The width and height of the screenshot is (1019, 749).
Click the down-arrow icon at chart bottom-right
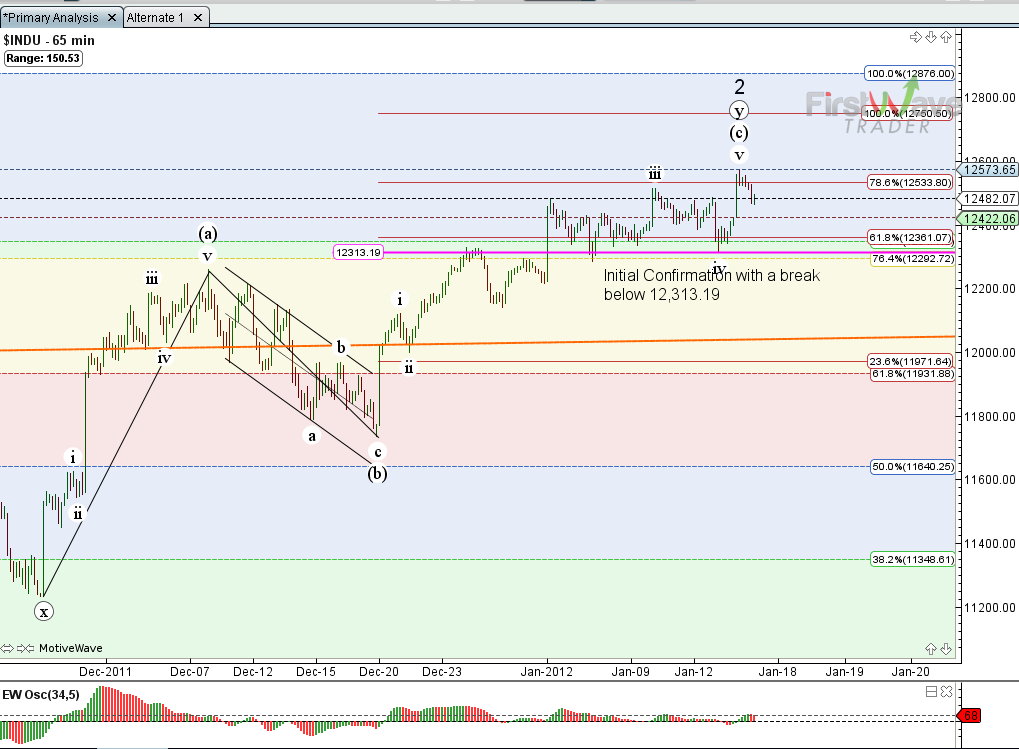point(946,648)
